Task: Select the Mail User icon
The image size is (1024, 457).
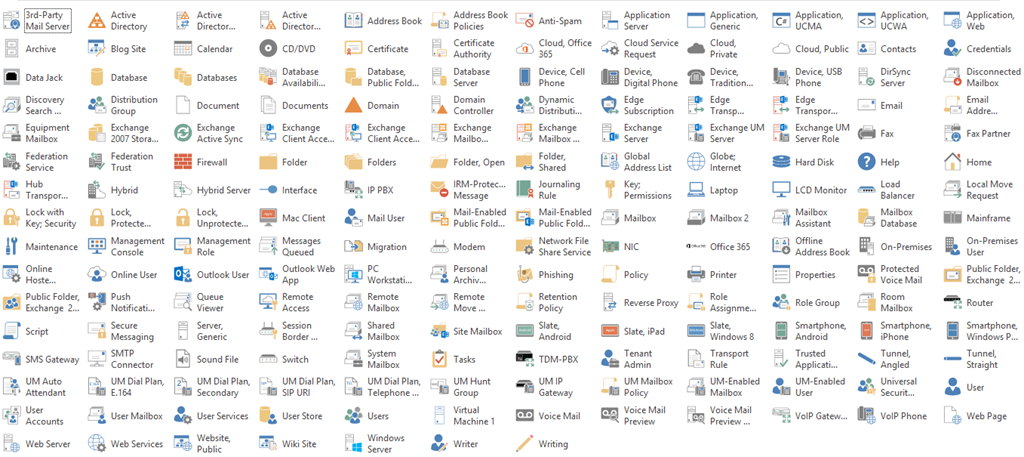Action: coord(353,218)
